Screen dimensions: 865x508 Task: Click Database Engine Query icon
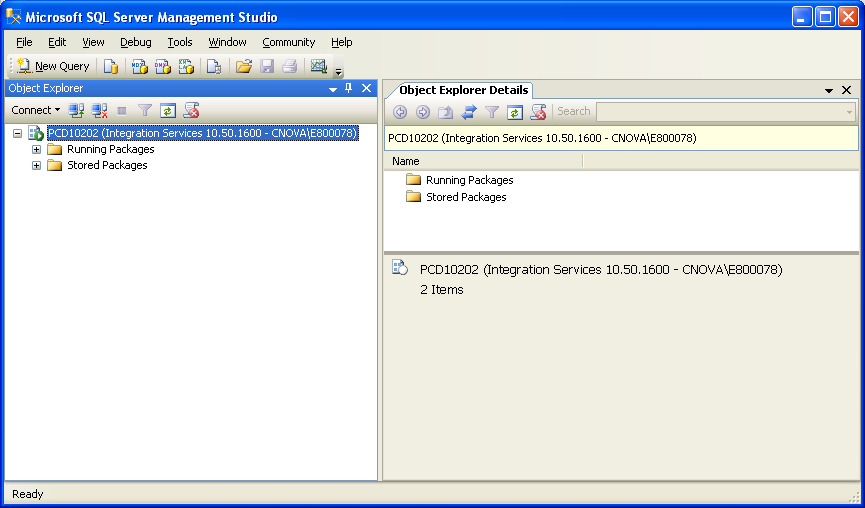click(111, 66)
